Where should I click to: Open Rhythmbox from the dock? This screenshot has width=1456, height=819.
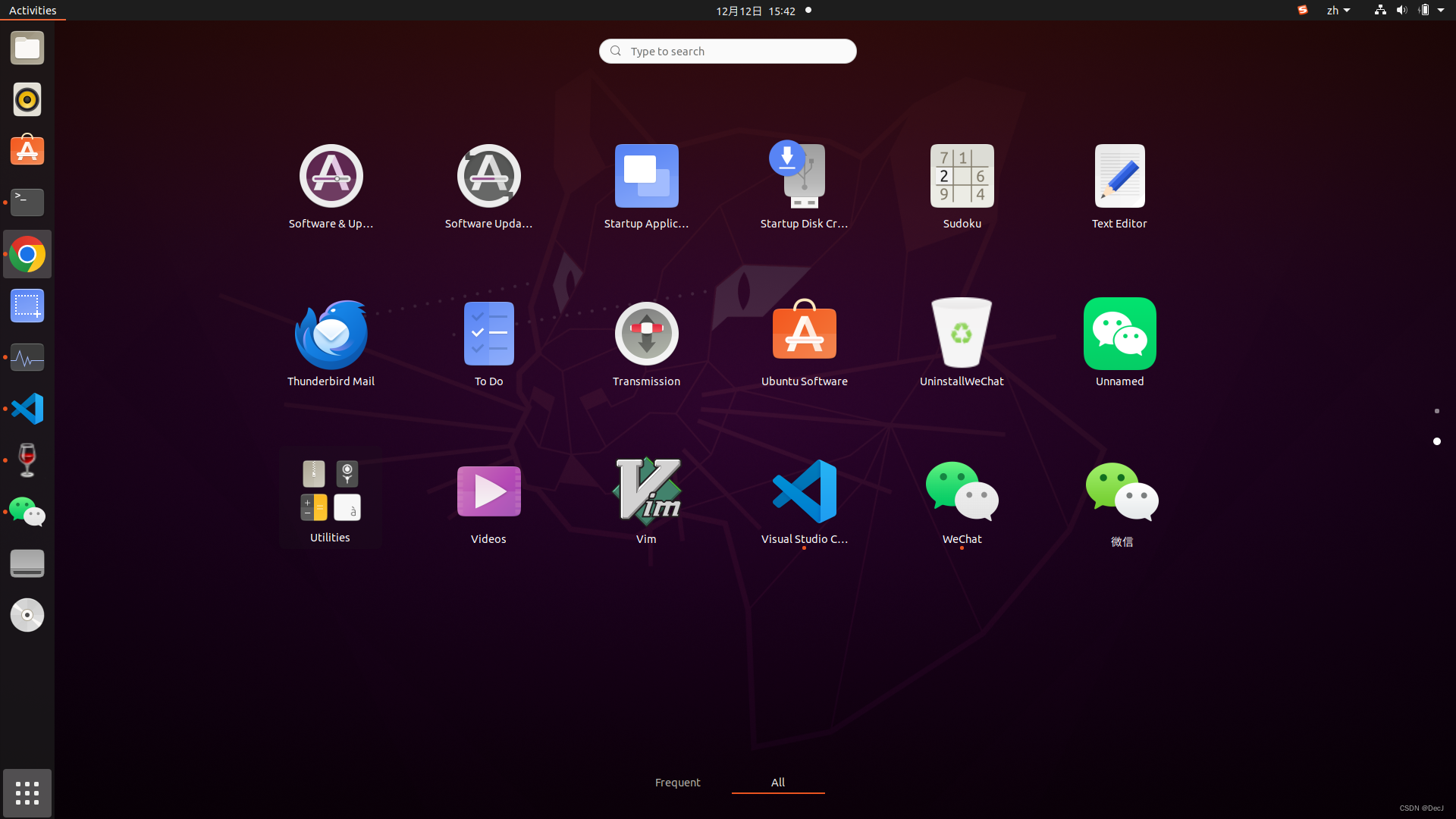pos(27,99)
